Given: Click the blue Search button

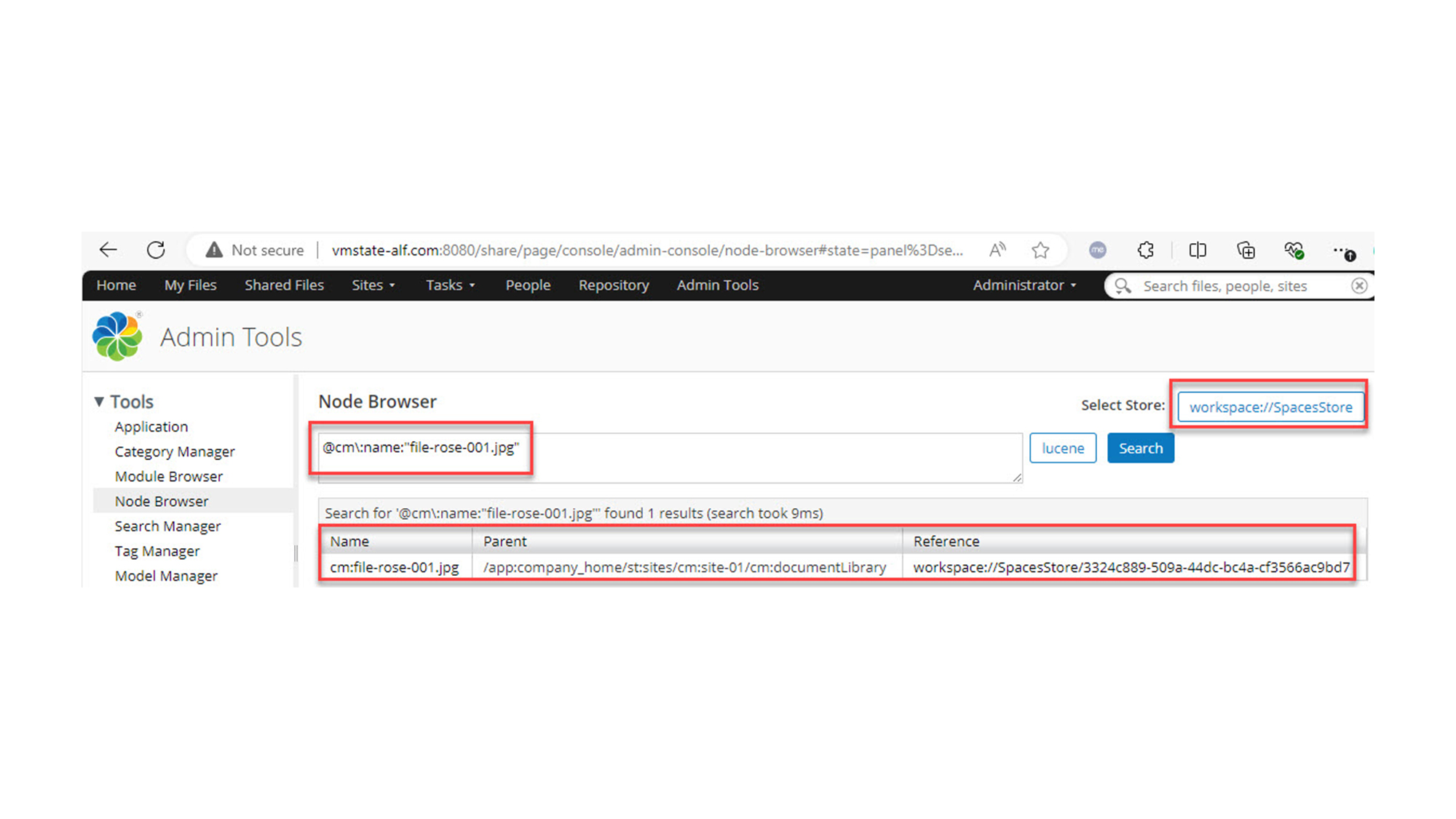Looking at the screenshot, I should pyautogui.click(x=1140, y=448).
